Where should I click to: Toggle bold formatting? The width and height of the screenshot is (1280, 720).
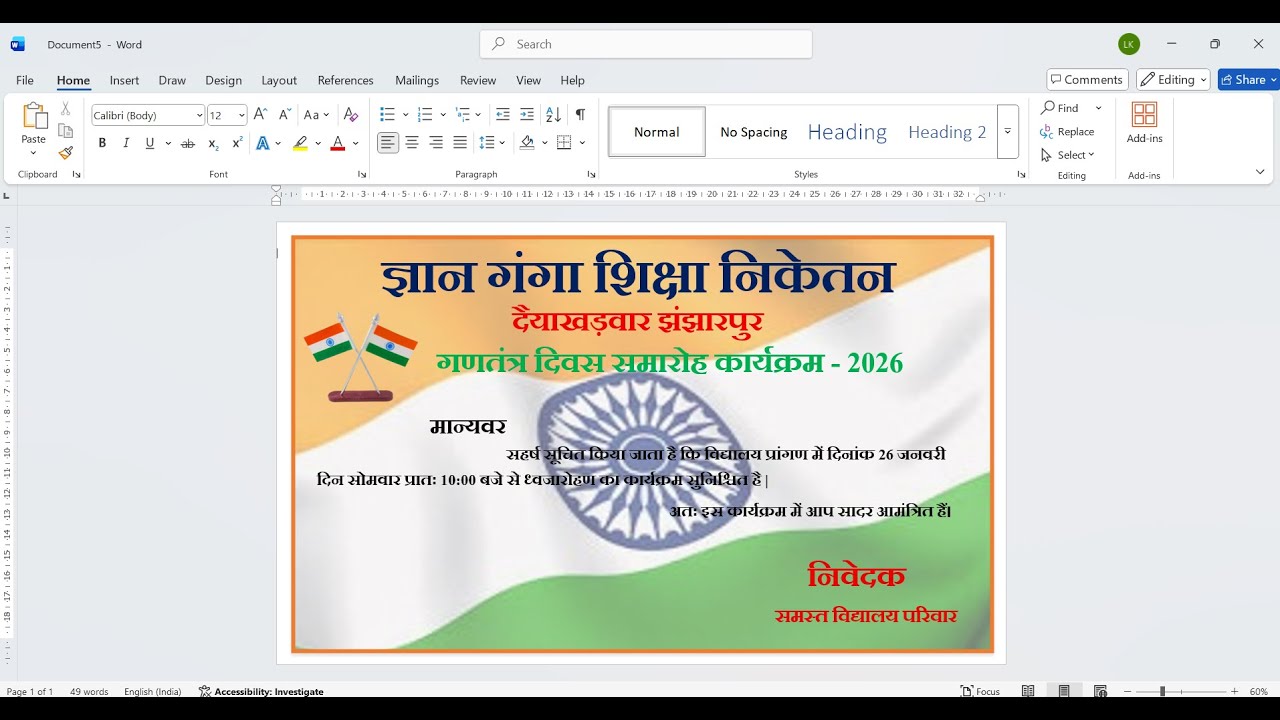[x=102, y=143]
